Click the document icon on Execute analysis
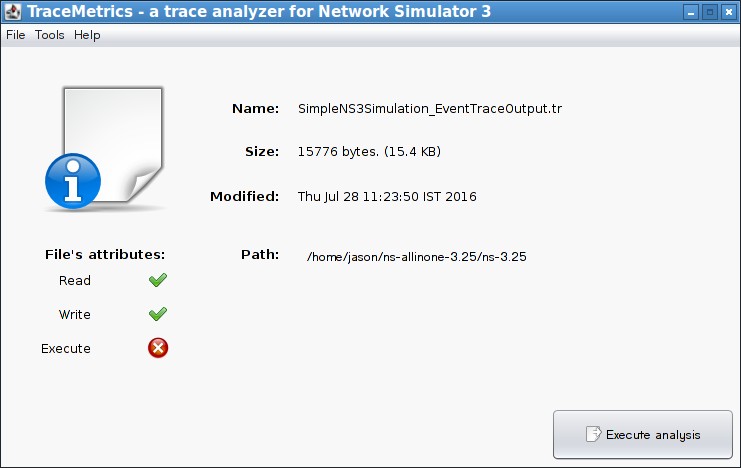741x468 pixels. pos(593,435)
